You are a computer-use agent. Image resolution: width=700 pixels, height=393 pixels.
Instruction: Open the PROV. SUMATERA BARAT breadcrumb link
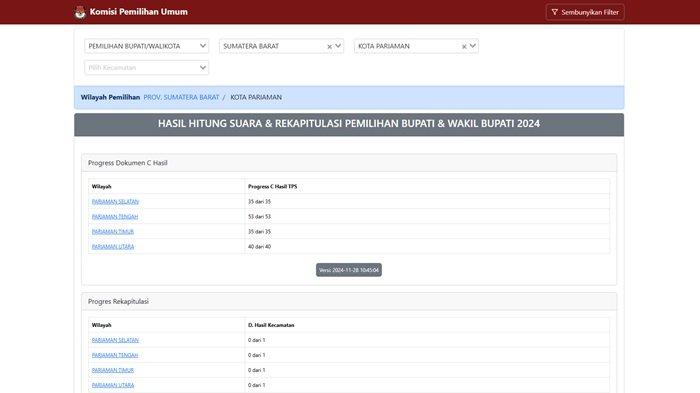click(181, 97)
